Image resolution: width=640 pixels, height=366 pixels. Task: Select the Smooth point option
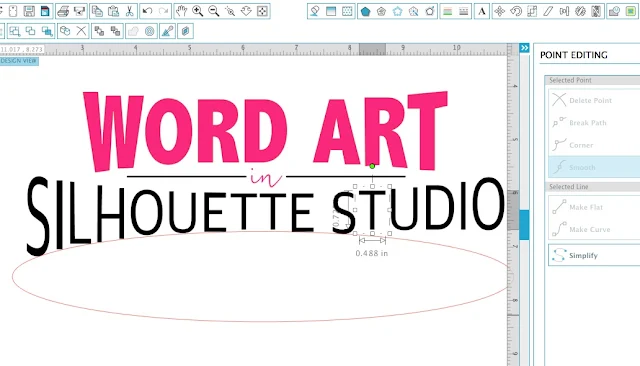pyautogui.click(x=594, y=167)
